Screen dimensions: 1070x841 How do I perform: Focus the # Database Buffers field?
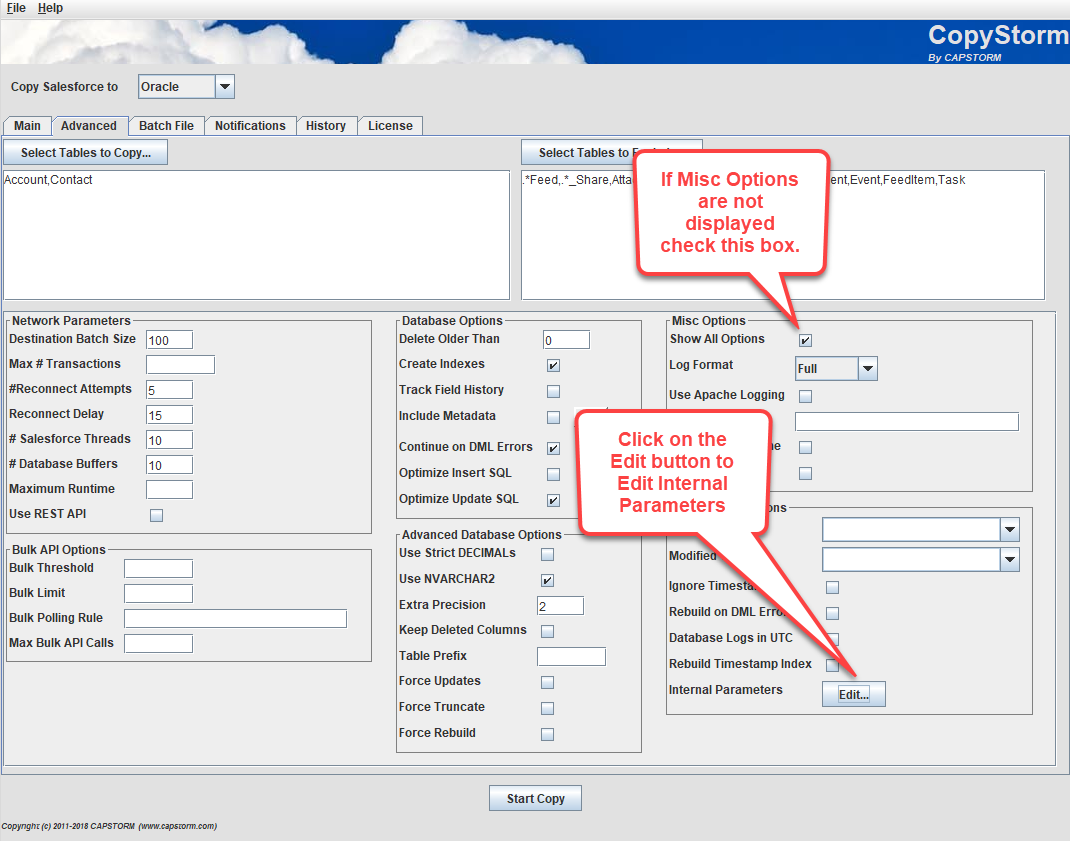coord(169,465)
